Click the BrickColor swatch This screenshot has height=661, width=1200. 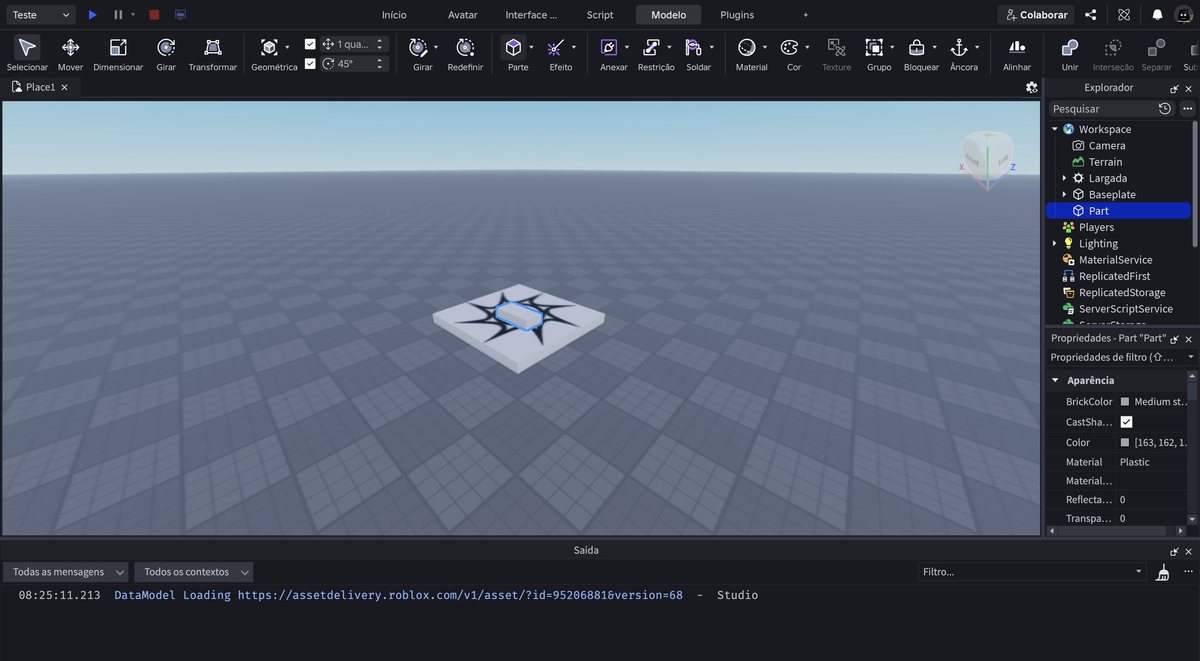click(1125, 402)
